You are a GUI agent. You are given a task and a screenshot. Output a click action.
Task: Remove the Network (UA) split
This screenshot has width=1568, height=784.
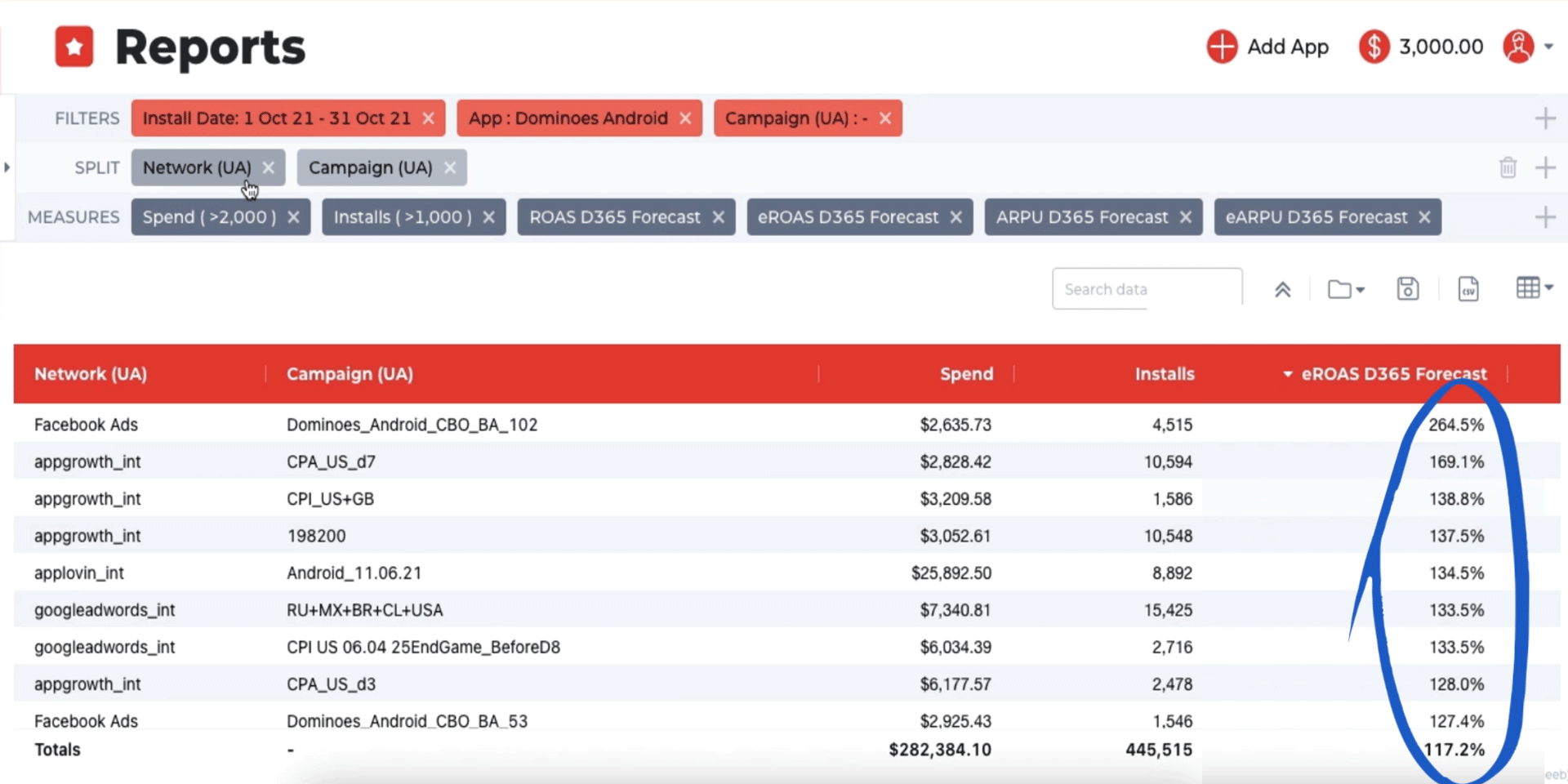coord(269,167)
